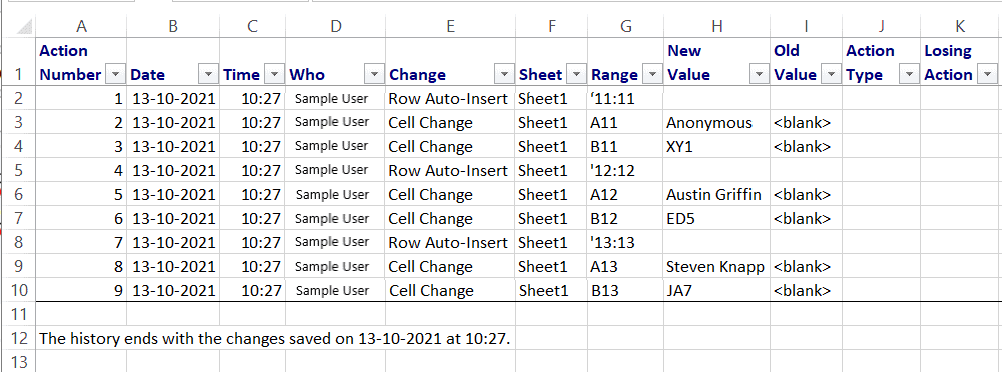1002x372 pixels.
Task: Open the Range column filter dropdown
Action: click(652, 75)
